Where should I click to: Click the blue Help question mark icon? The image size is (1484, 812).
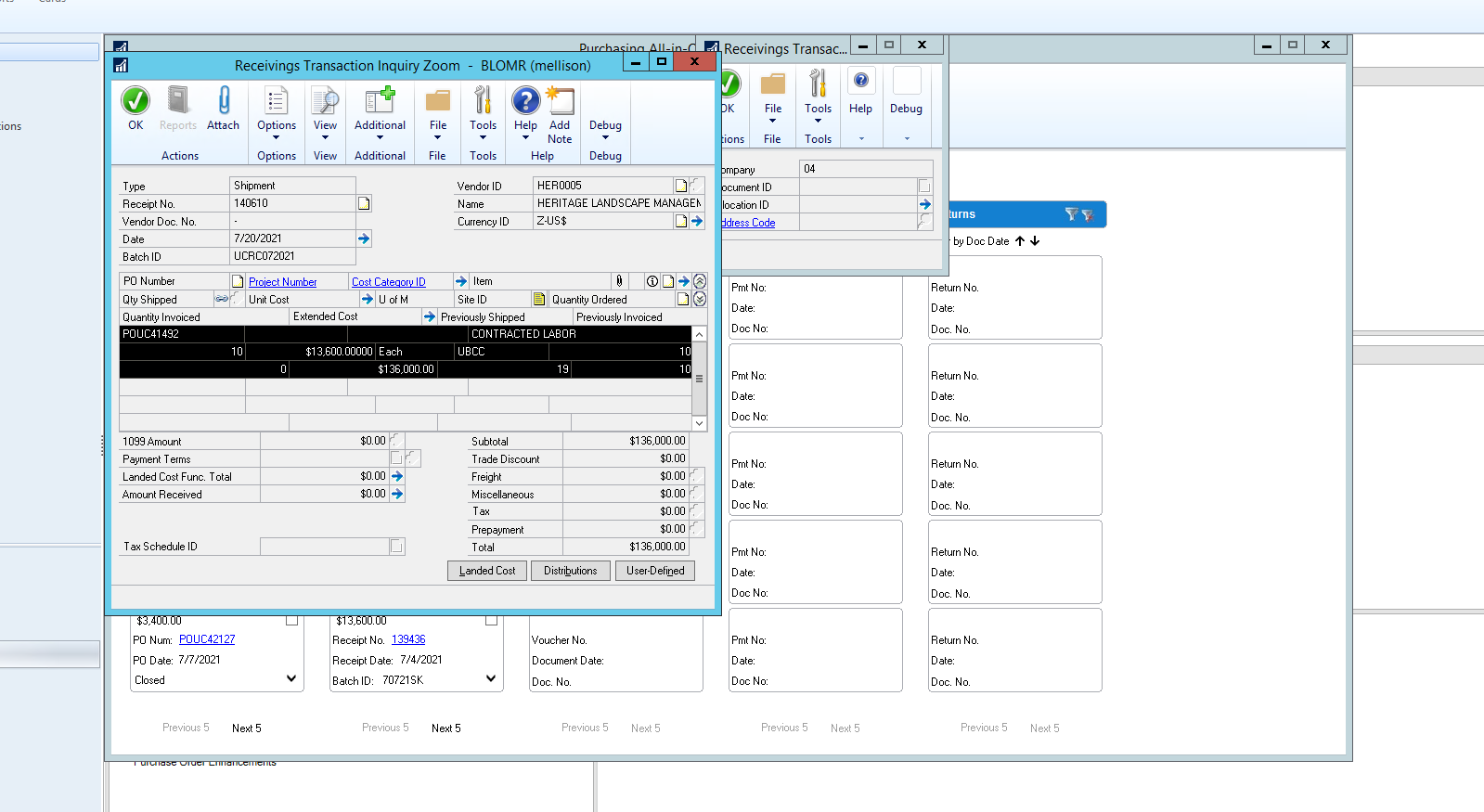(525, 100)
